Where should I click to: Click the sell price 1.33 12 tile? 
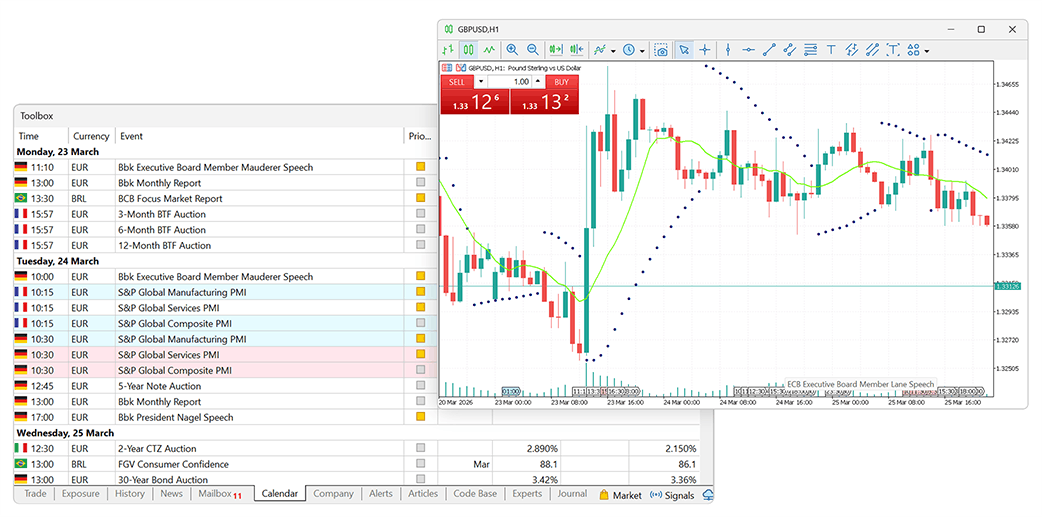474,102
